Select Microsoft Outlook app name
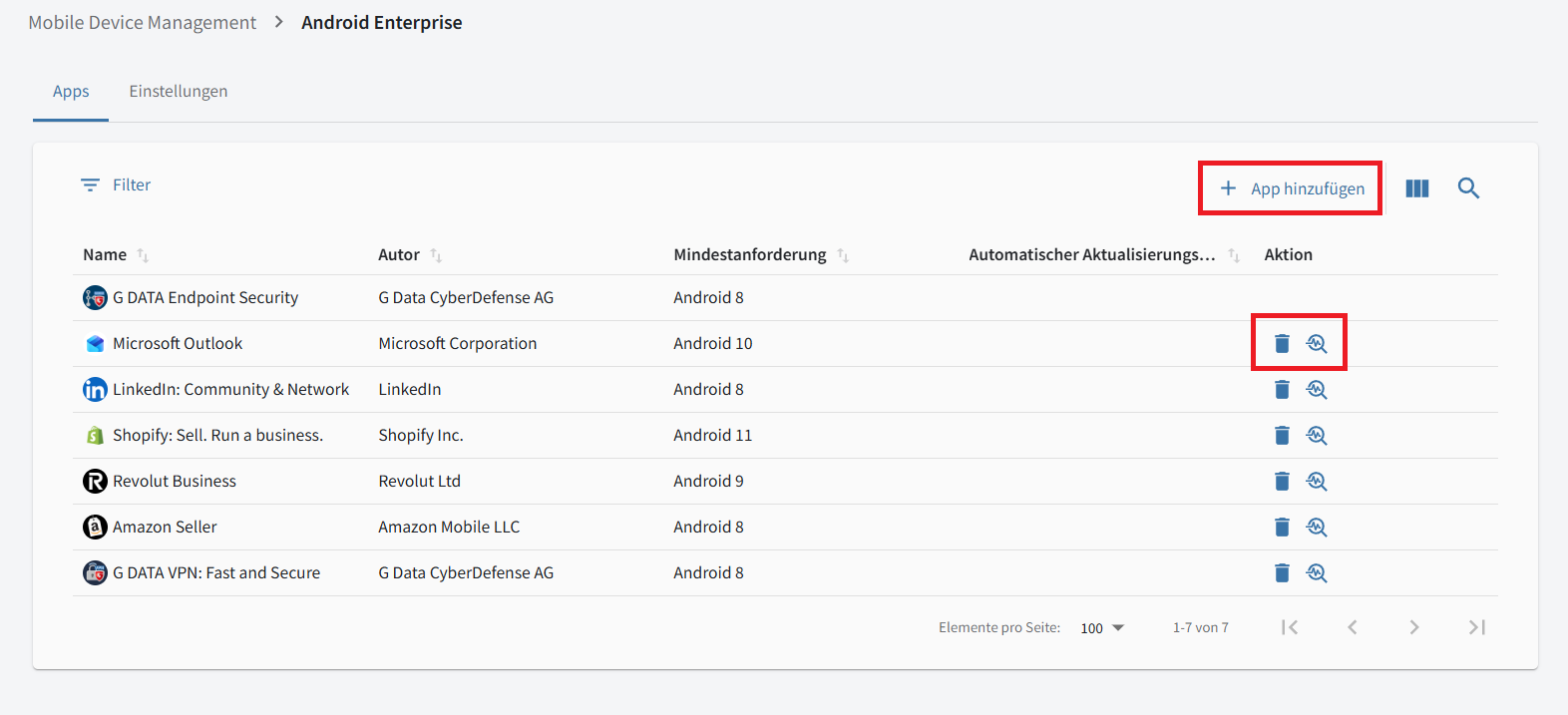The image size is (1568, 715). pyautogui.click(x=178, y=344)
